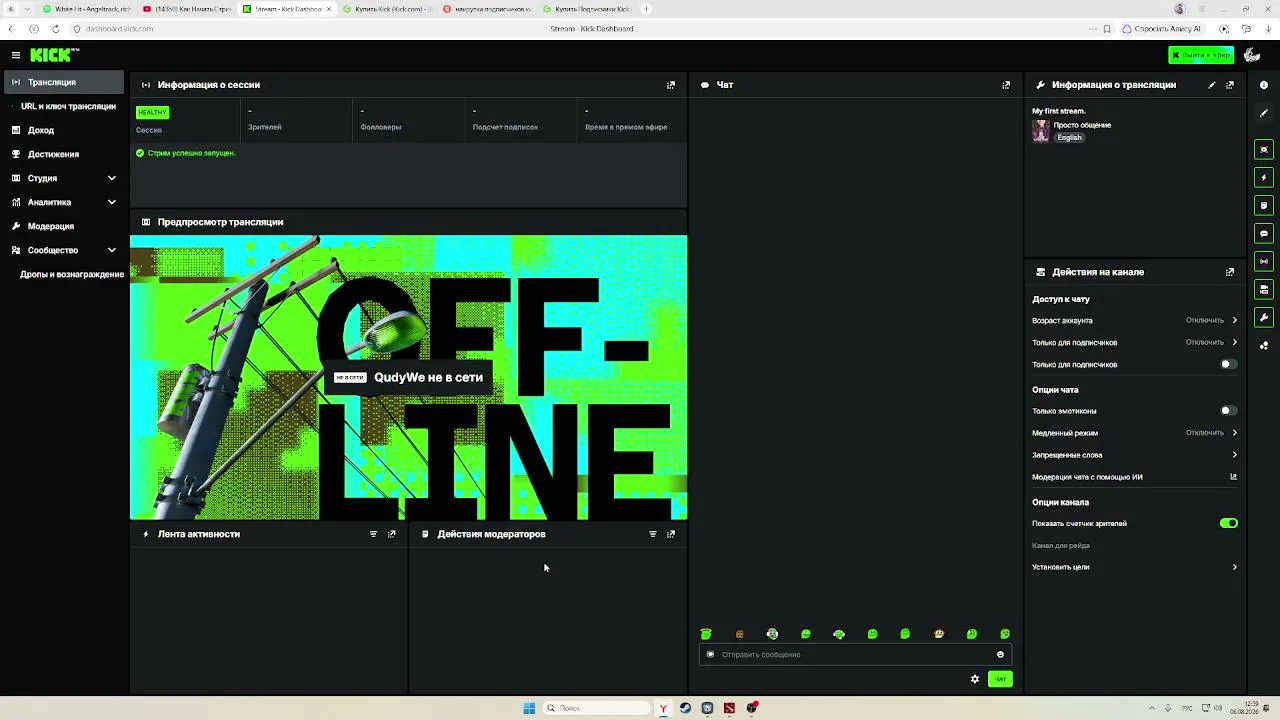Open the external link for Модерация чата с помощью ИИ

pos(1233,477)
